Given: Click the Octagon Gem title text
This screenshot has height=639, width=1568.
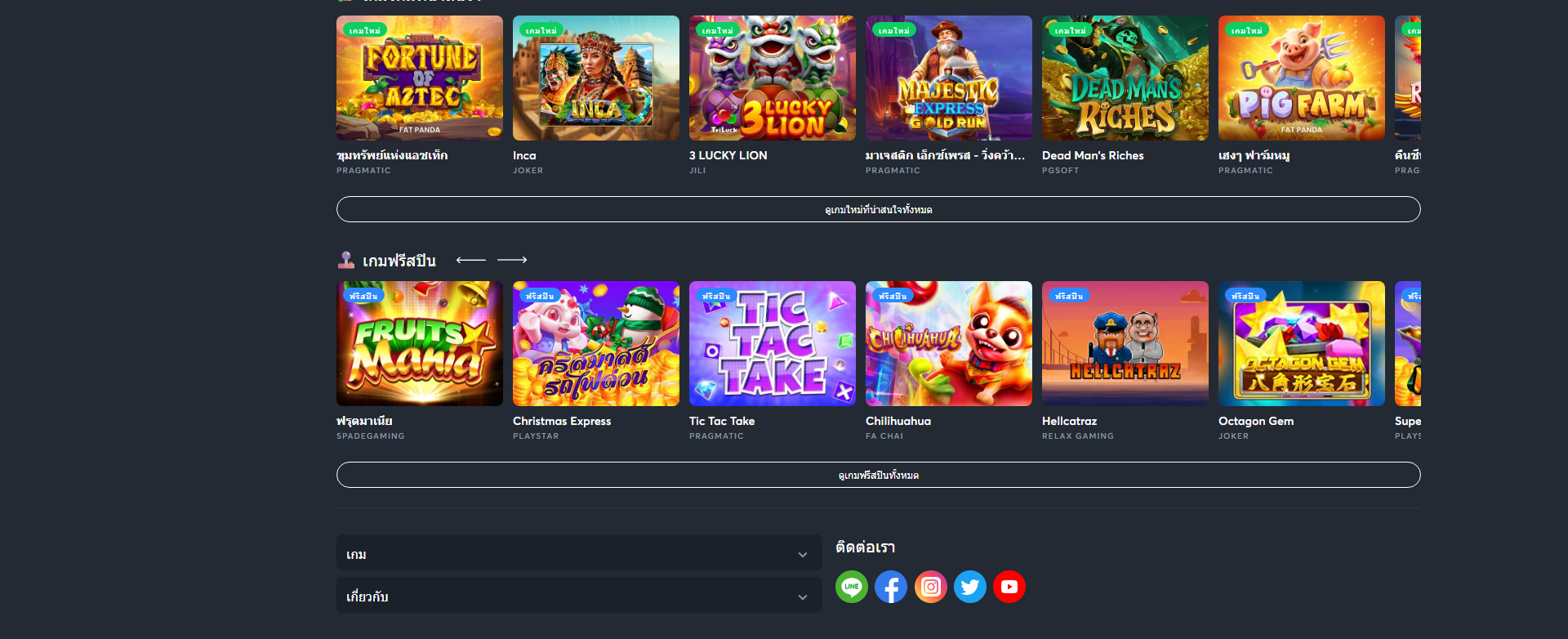Looking at the screenshot, I should coord(1256,421).
